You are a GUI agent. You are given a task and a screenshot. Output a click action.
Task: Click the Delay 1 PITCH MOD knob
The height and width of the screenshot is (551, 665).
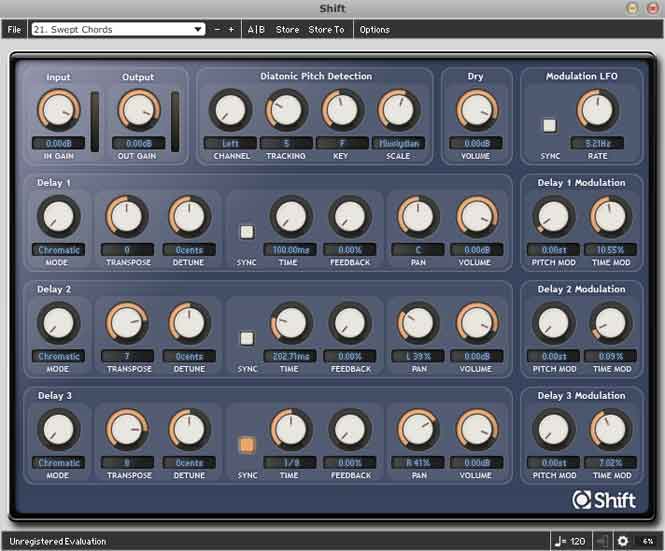[x=553, y=216]
